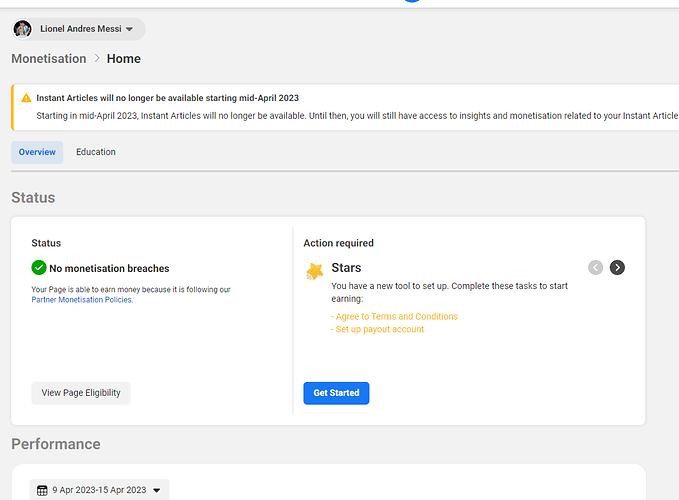This screenshot has height=500, width=679.
Task: Click the Stars heading under Action required
Action: click(346, 268)
